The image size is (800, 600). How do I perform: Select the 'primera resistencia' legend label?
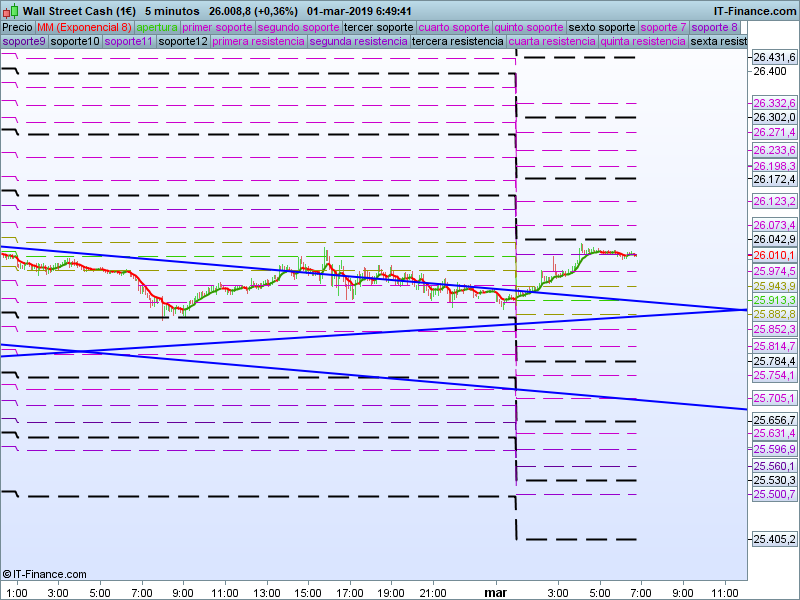pyautogui.click(x=258, y=41)
